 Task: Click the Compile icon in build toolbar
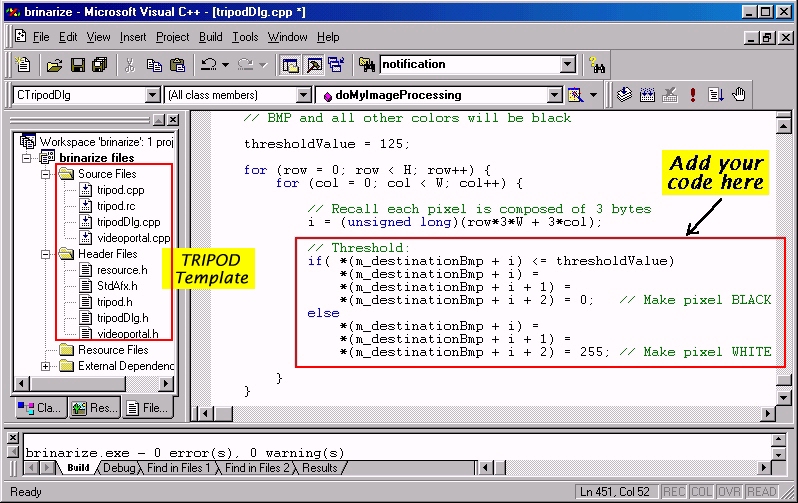coord(625,95)
